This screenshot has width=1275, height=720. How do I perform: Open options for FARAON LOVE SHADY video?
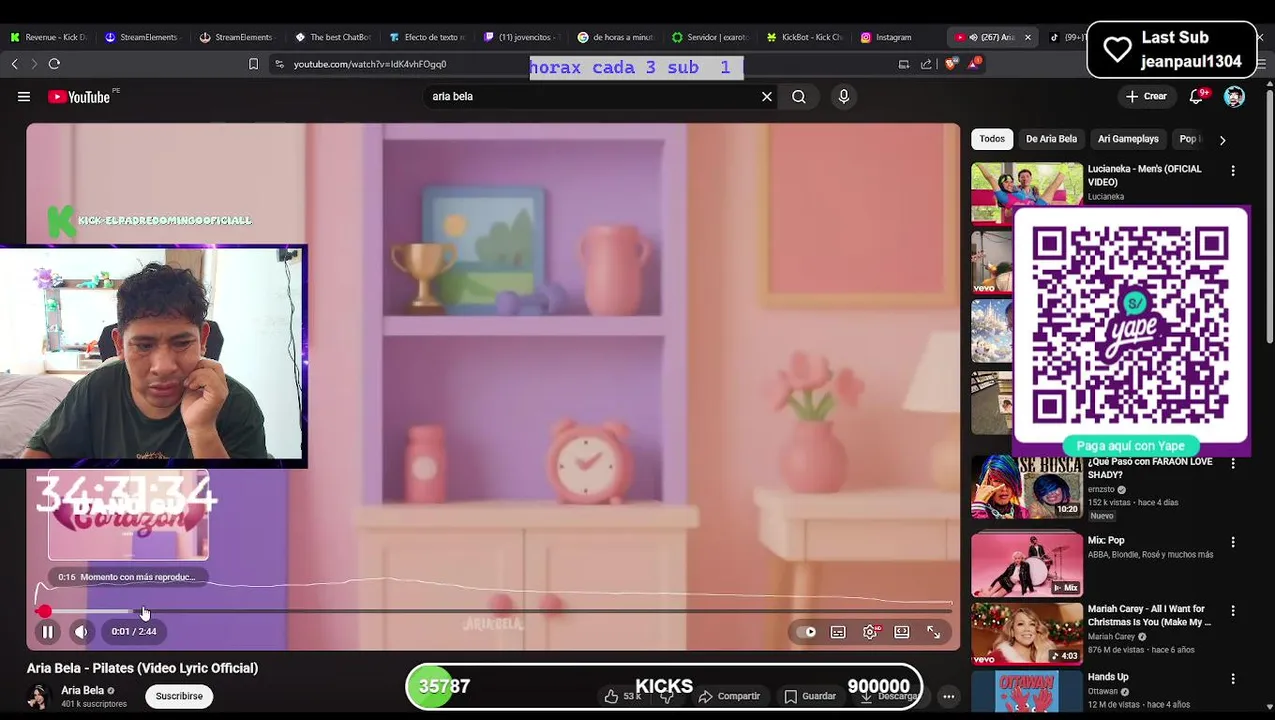tap(1233, 463)
